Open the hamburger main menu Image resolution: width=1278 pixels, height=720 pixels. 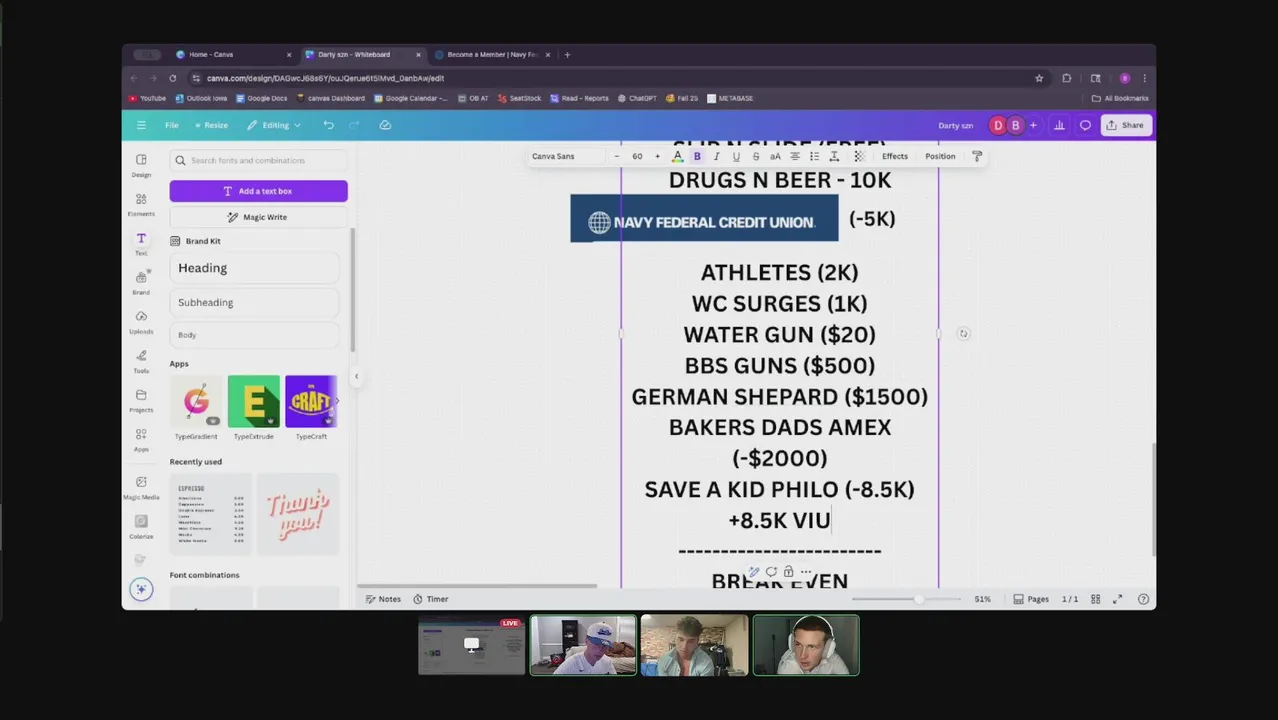point(141,125)
